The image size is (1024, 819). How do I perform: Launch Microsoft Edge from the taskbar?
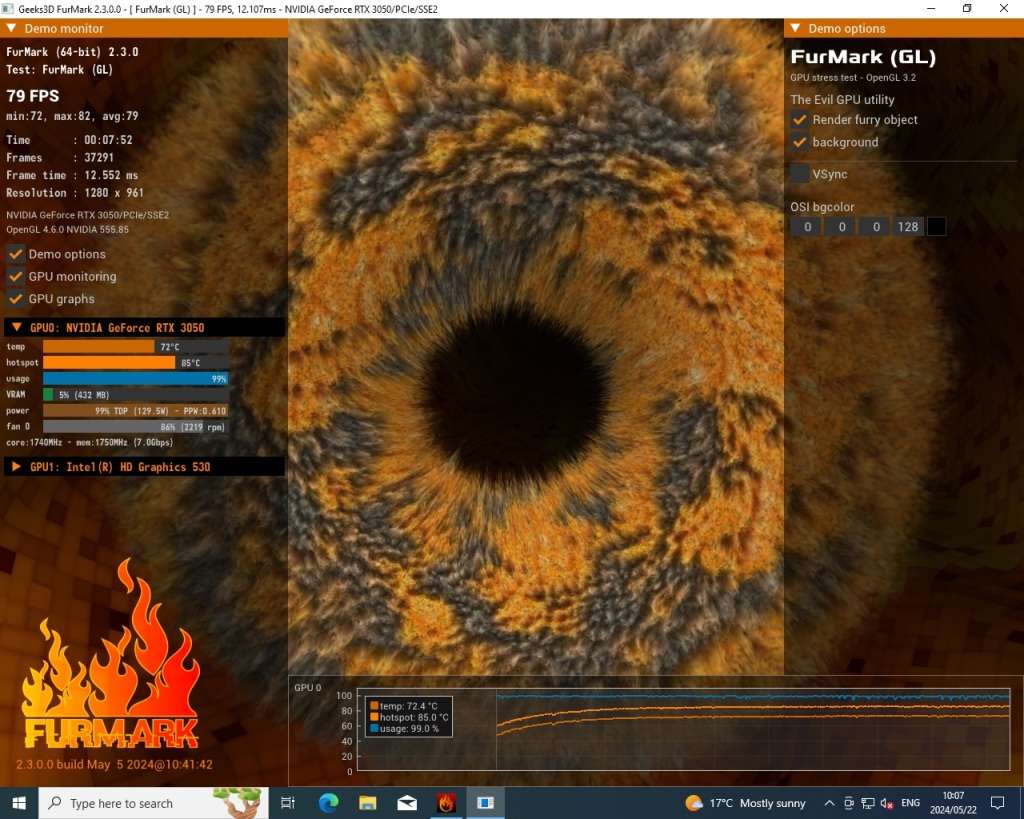click(x=329, y=802)
